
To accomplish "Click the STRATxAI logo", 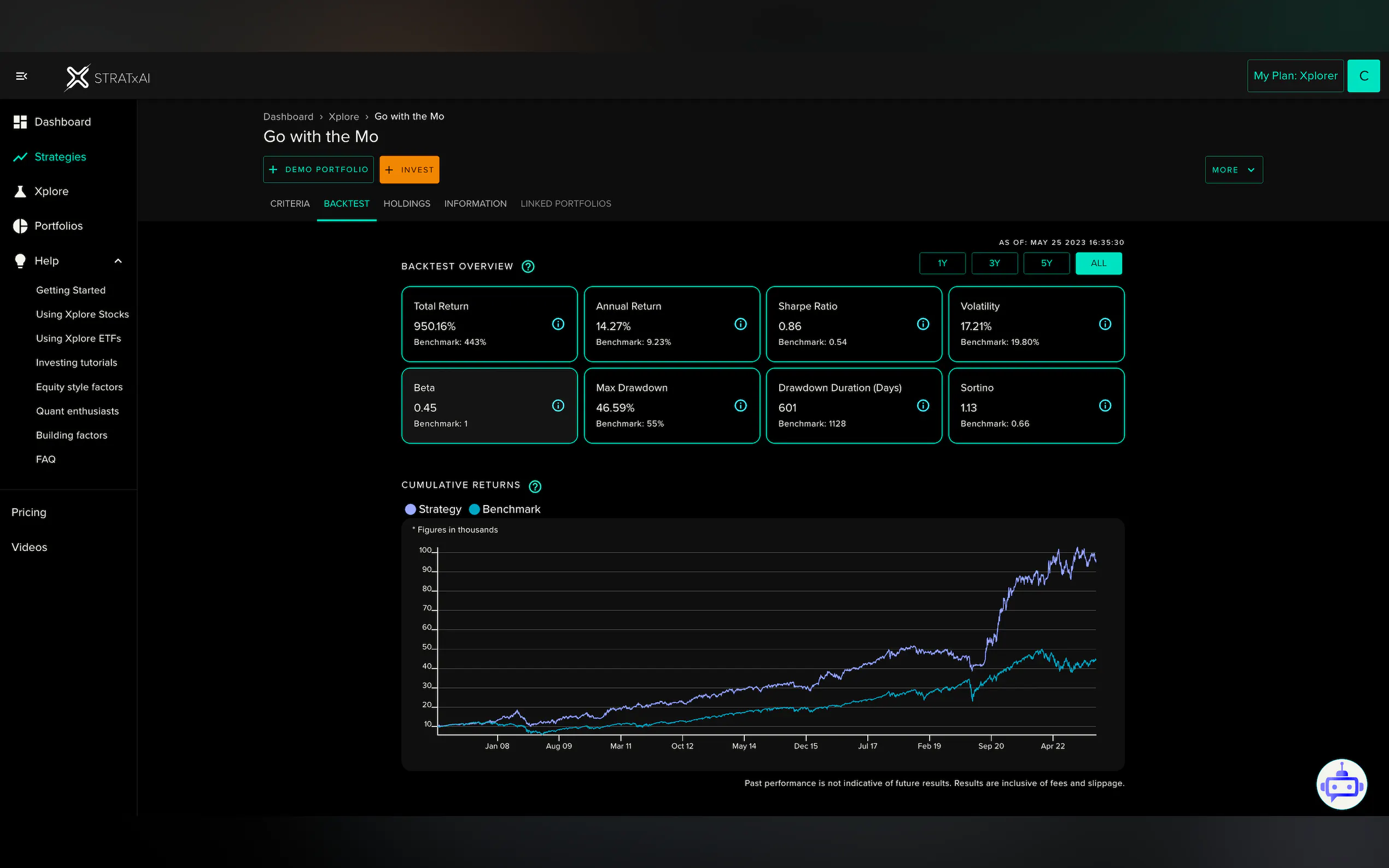I will tap(107, 78).
